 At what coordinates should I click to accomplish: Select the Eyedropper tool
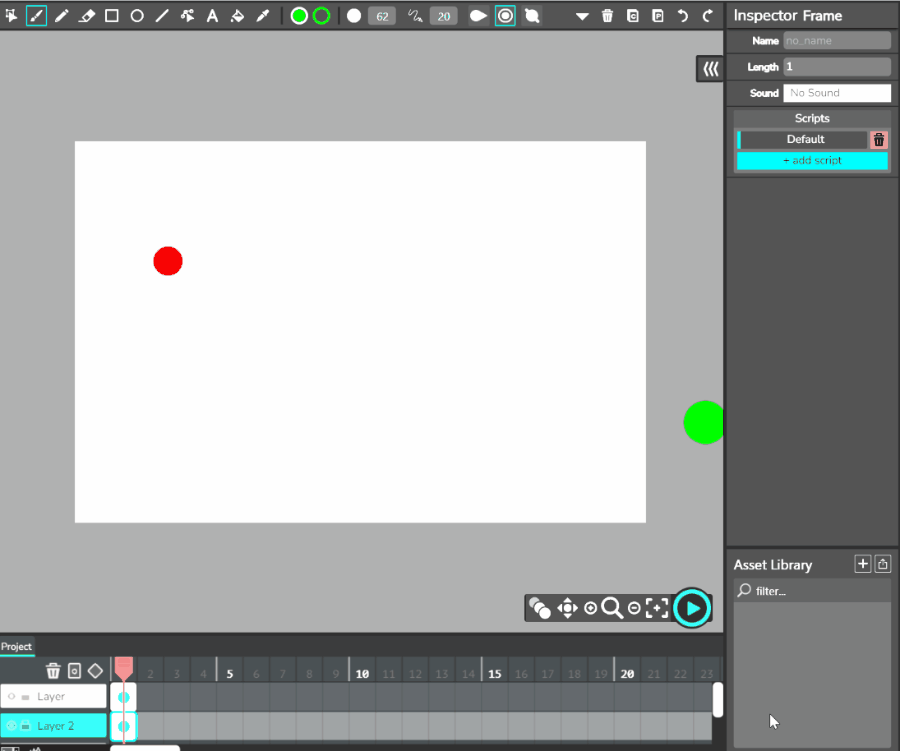click(262, 16)
